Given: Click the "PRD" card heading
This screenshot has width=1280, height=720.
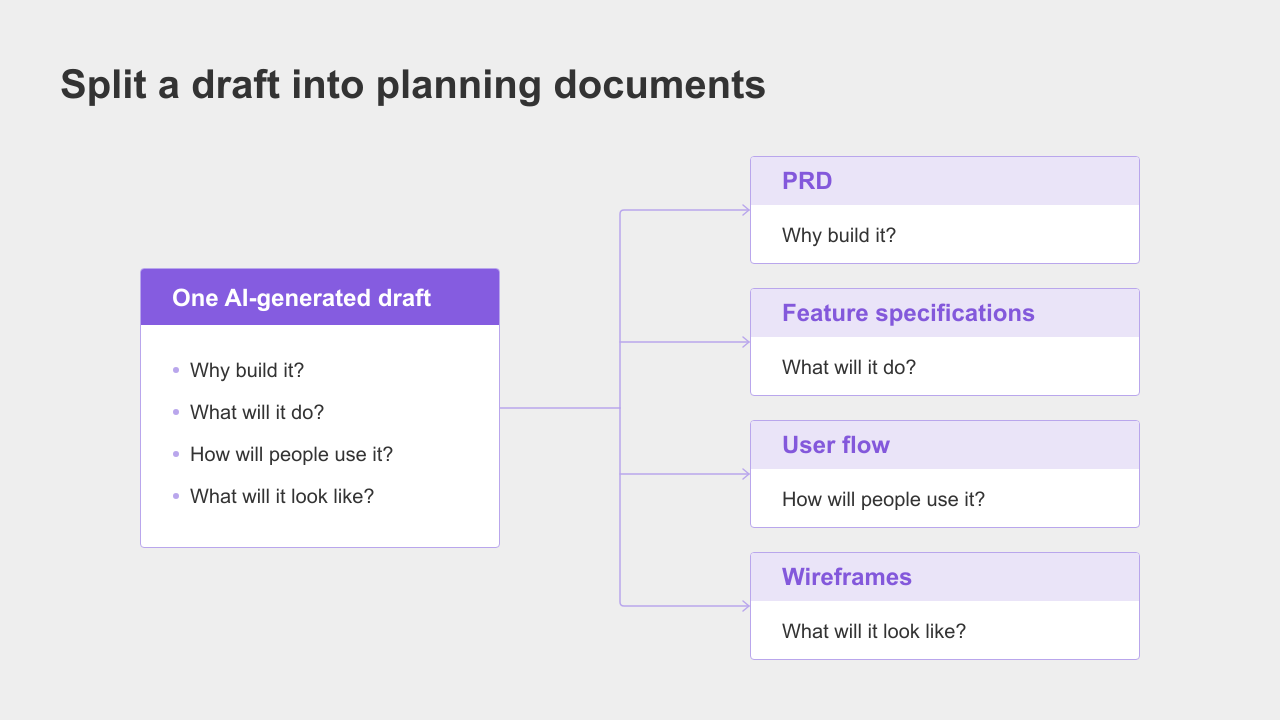Looking at the screenshot, I should 807,181.
